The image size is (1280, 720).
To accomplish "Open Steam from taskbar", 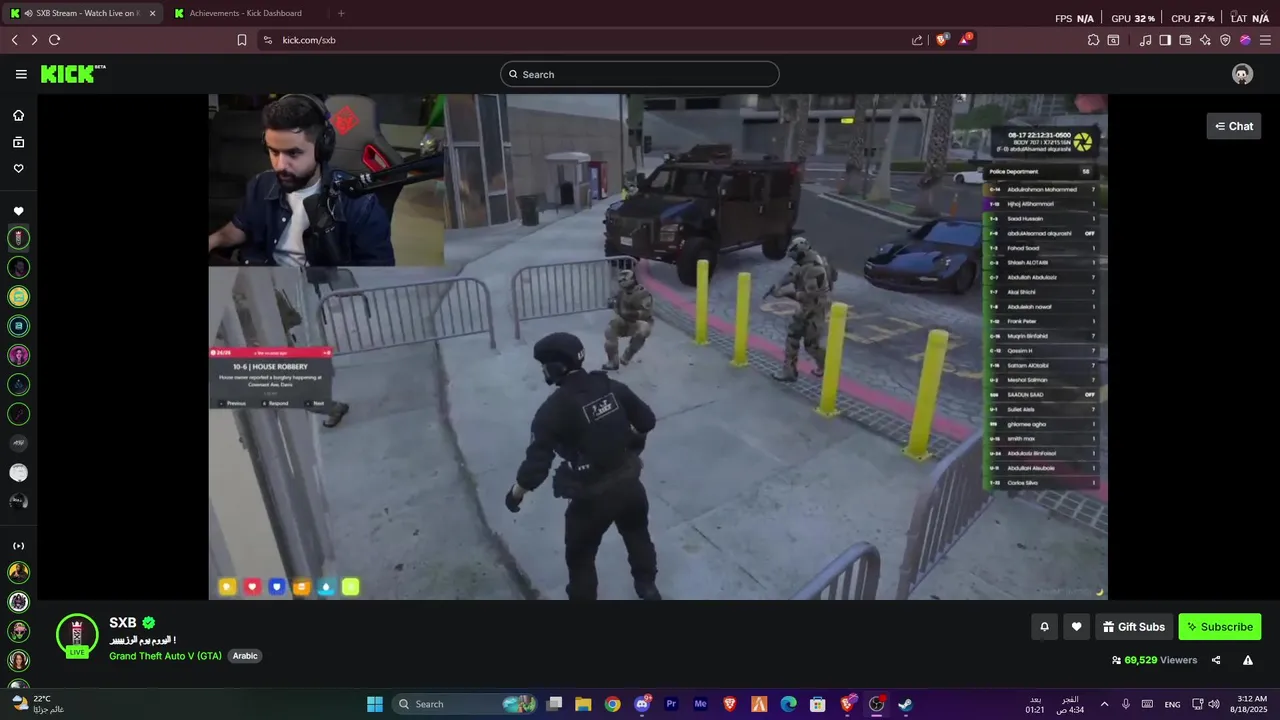I will click(x=905, y=704).
